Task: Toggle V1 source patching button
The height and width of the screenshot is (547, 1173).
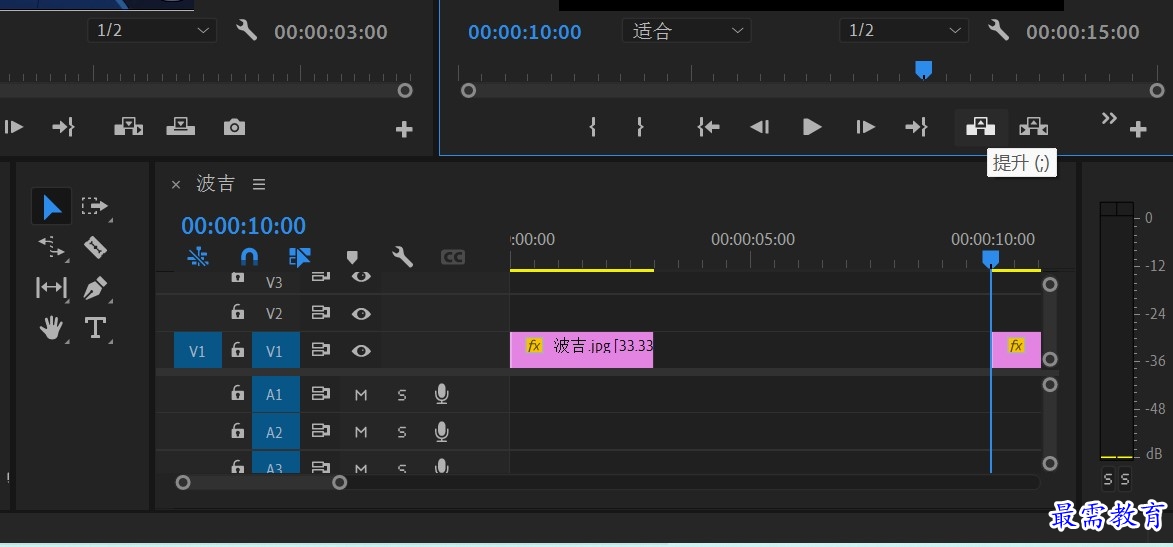Action: coord(197,350)
